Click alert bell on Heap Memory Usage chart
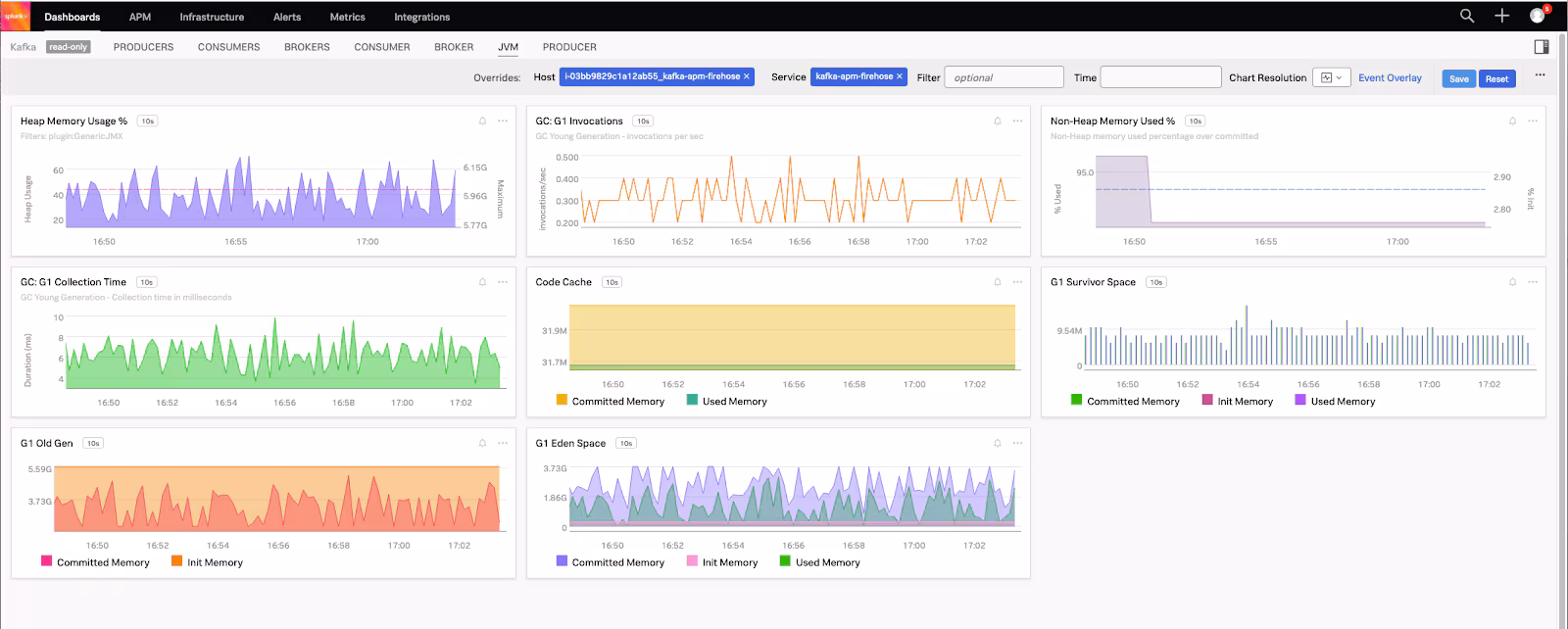Screen dimensions: 1568x629 pos(482,121)
